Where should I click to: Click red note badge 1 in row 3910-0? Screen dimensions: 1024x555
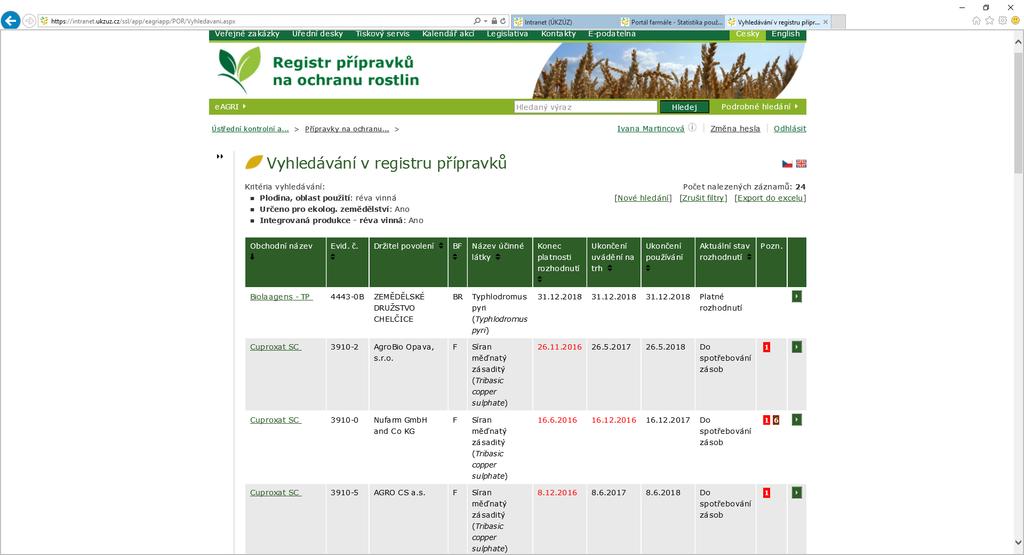tap(766, 420)
